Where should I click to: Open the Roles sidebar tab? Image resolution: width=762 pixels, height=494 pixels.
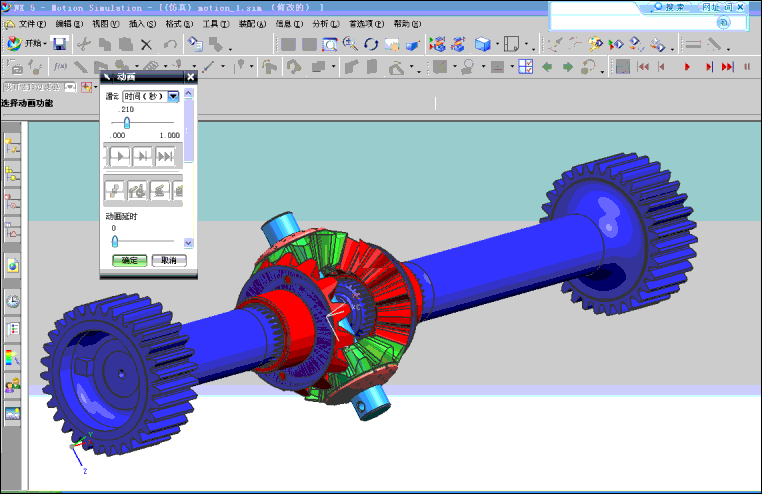(12, 386)
